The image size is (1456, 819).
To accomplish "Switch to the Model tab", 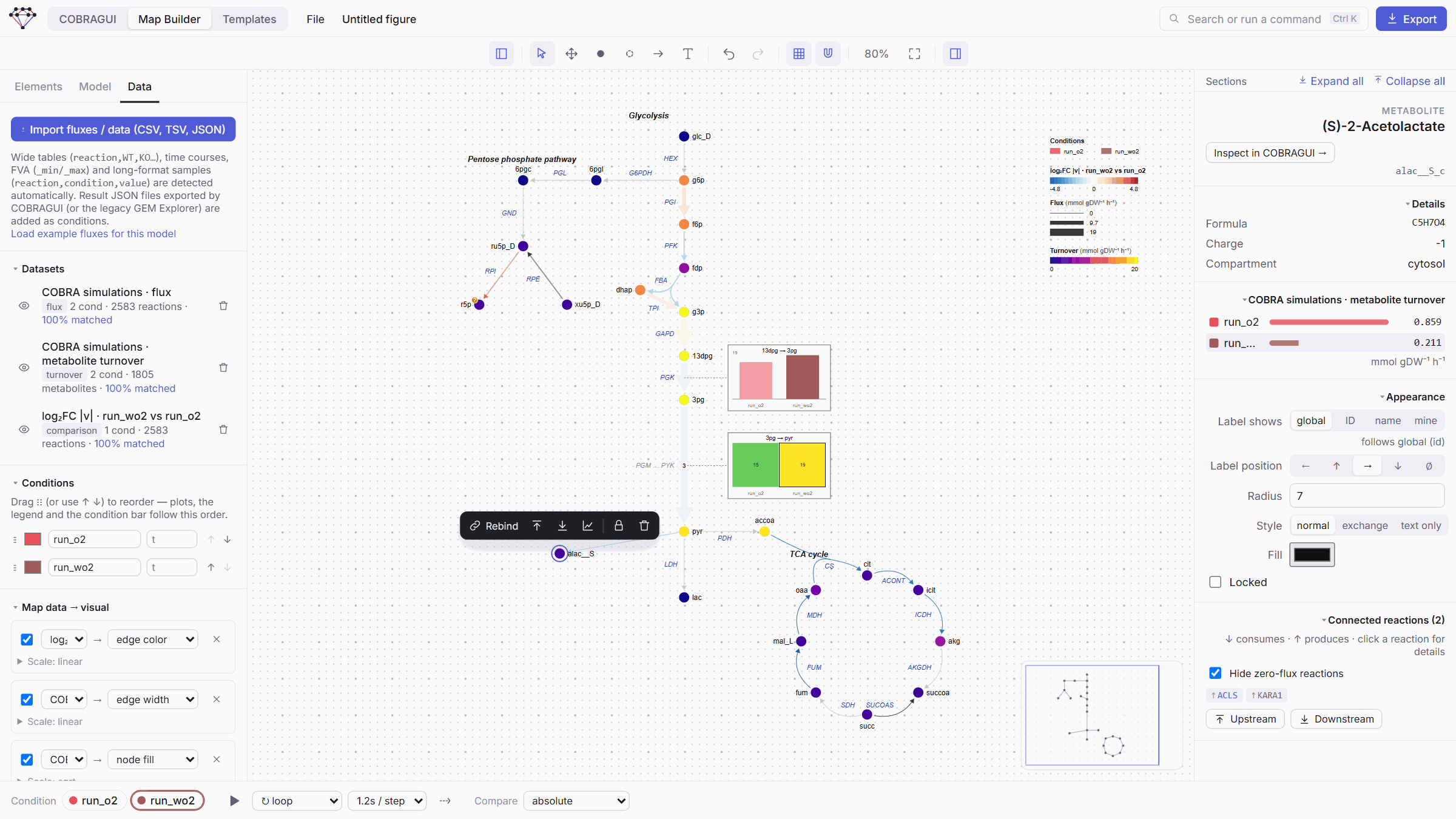I will (x=95, y=87).
